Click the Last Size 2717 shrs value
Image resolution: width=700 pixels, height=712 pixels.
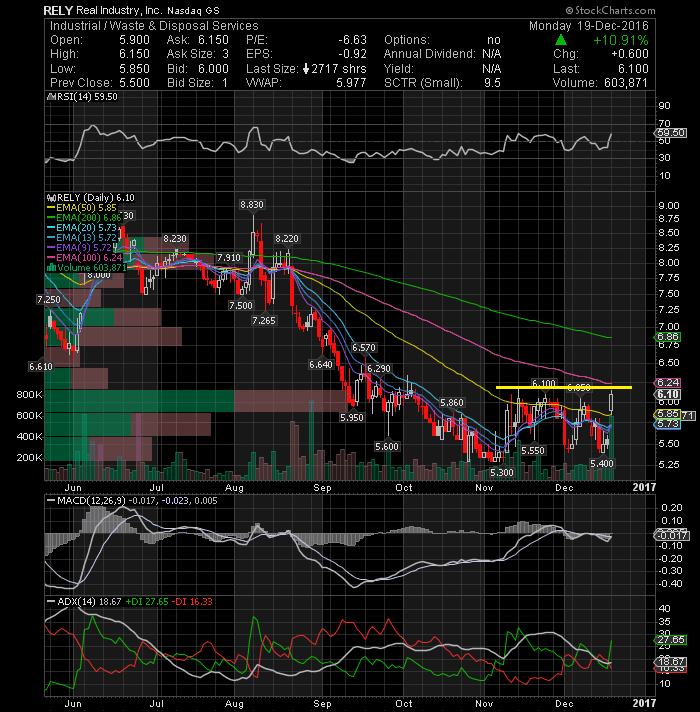pos(339,69)
